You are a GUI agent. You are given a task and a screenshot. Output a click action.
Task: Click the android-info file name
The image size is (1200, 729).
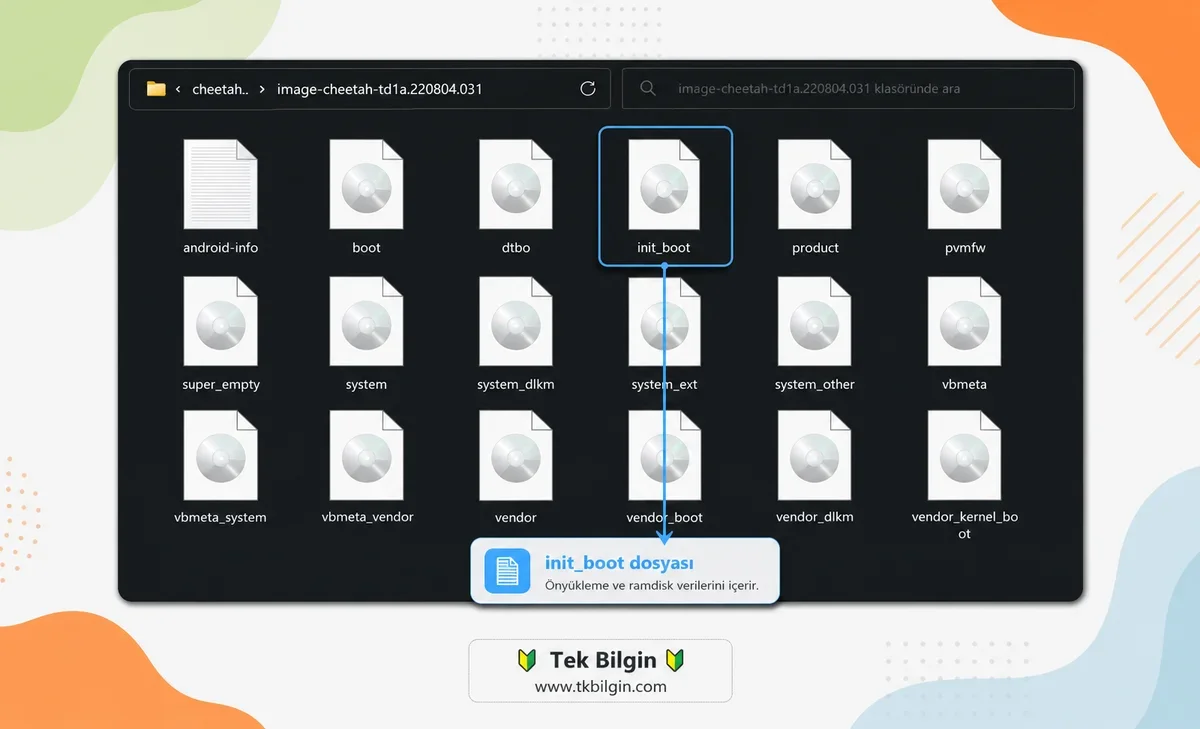tap(221, 248)
